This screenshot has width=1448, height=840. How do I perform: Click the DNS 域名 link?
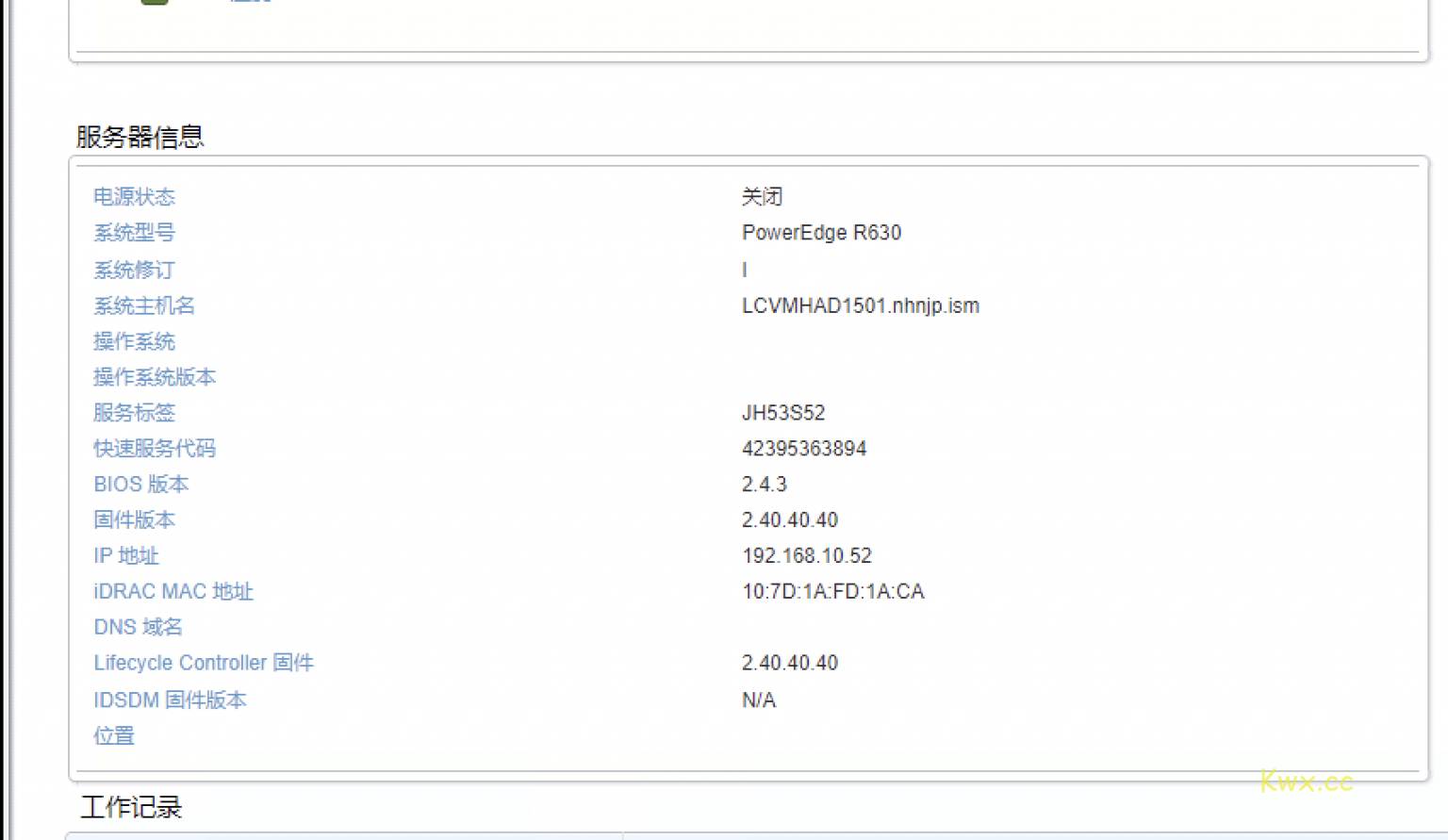click(138, 627)
